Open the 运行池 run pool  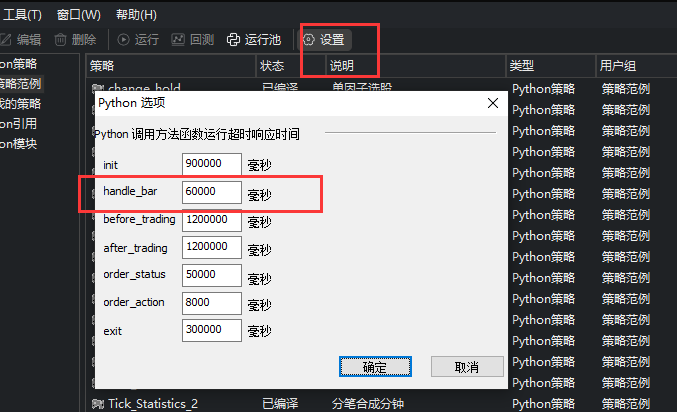[x=254, y=40]
